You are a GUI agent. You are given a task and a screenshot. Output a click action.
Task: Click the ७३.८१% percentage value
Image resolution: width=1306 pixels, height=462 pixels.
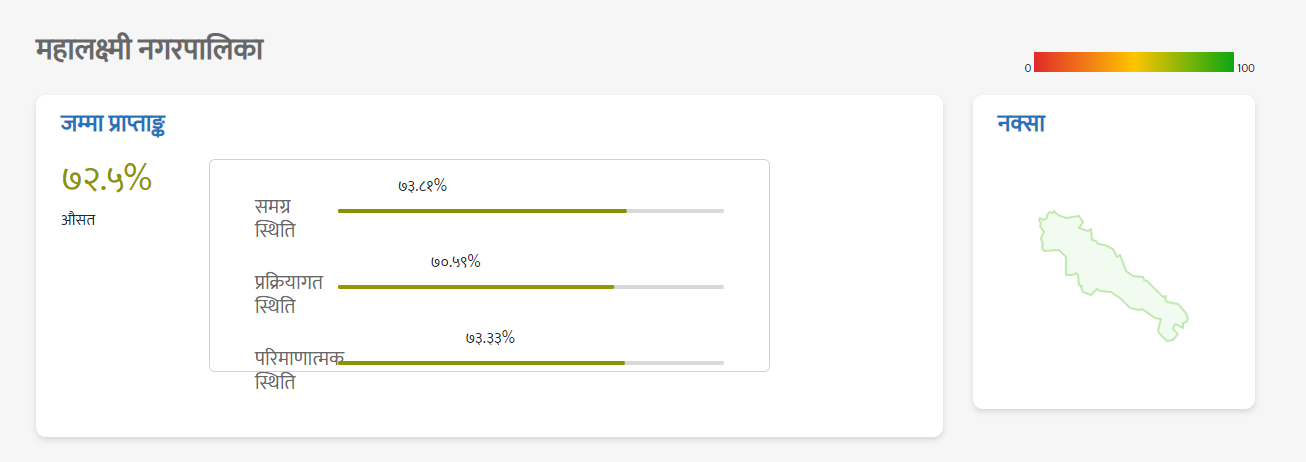click(422, 185)
